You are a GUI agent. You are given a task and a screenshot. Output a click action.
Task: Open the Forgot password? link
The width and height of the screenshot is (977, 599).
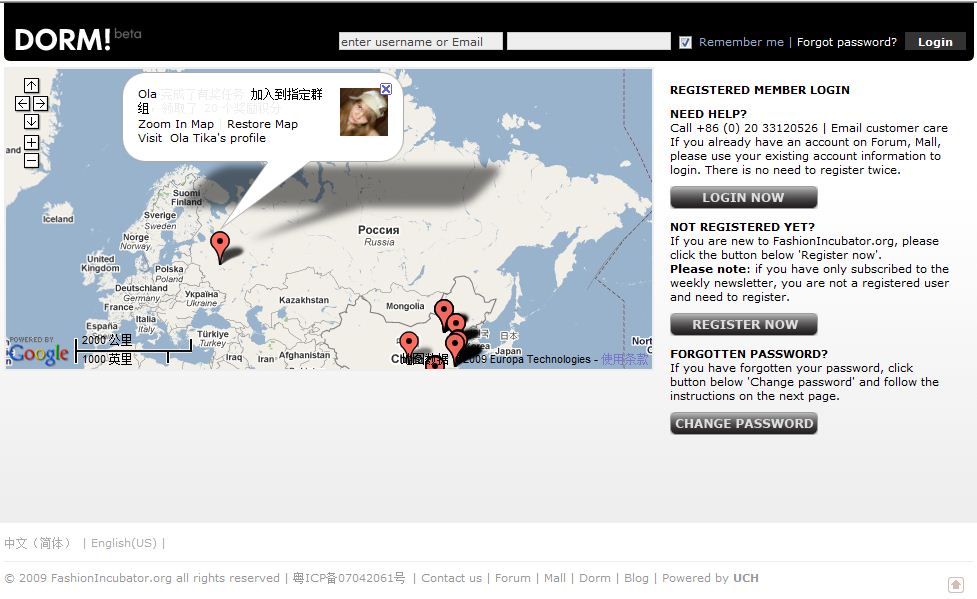click(x=847, y=42)
